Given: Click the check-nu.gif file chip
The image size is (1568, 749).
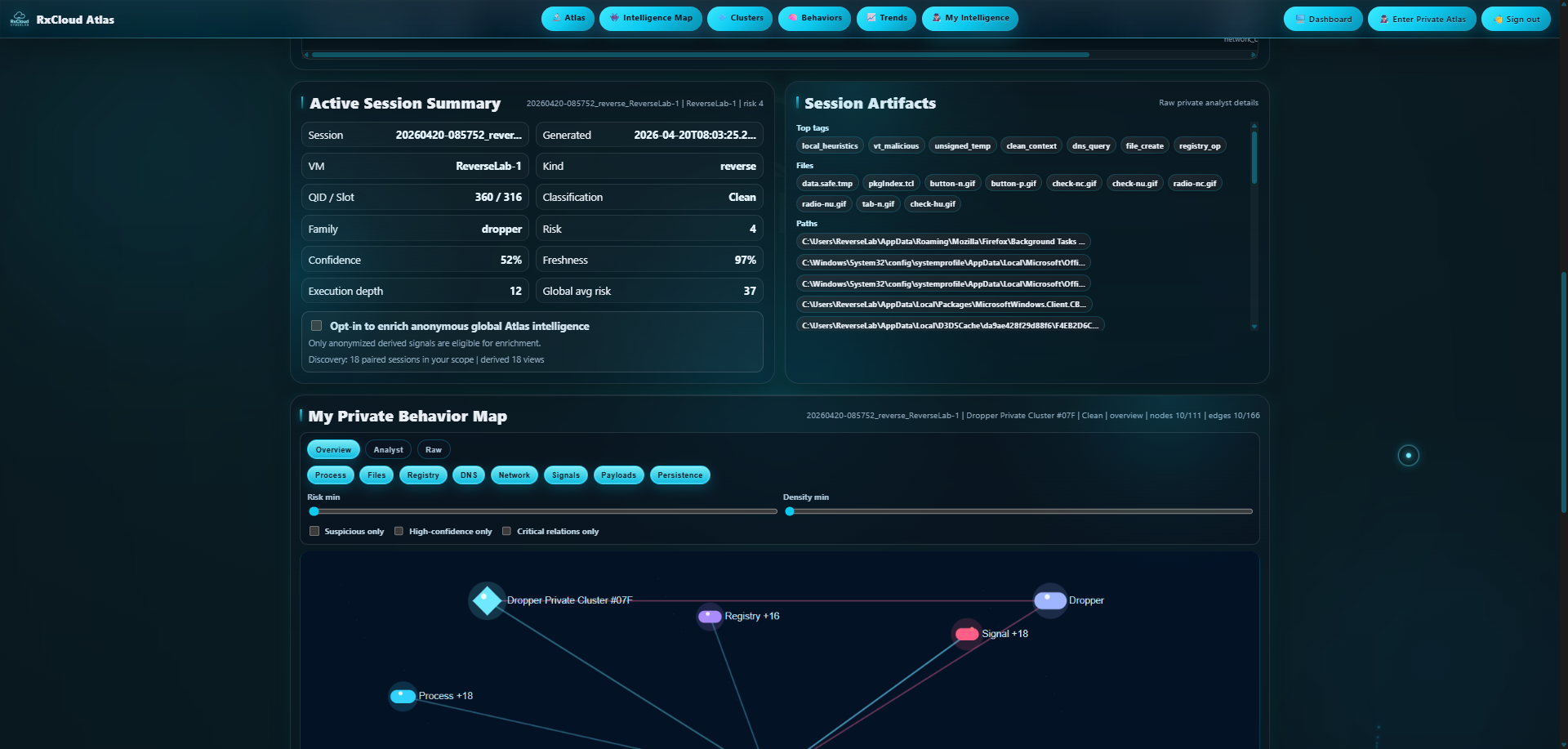Looking at the screenshot, I should coord(1135,184).
